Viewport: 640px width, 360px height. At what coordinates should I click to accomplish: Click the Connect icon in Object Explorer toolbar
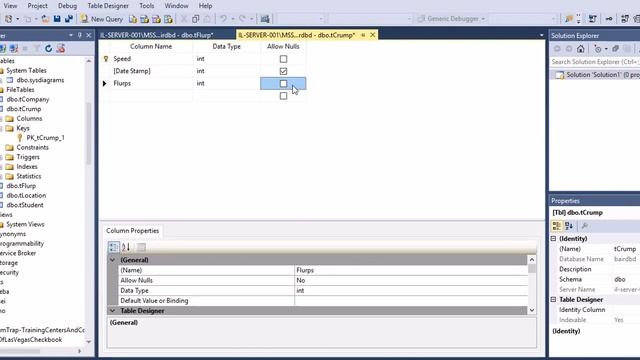(2, 49)
